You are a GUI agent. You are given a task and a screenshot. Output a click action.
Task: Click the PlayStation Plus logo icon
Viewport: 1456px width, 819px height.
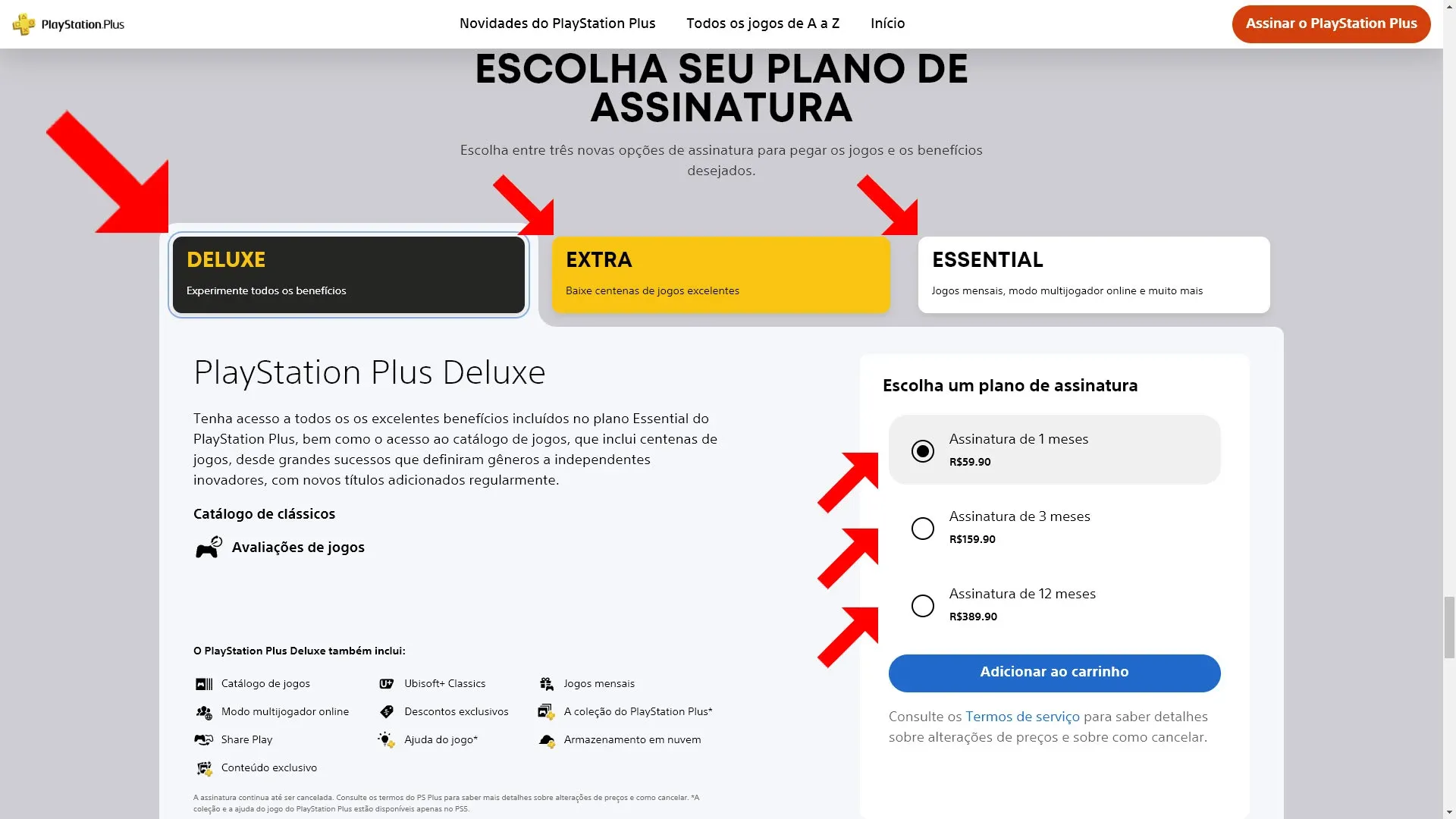[x=23, y=23]
